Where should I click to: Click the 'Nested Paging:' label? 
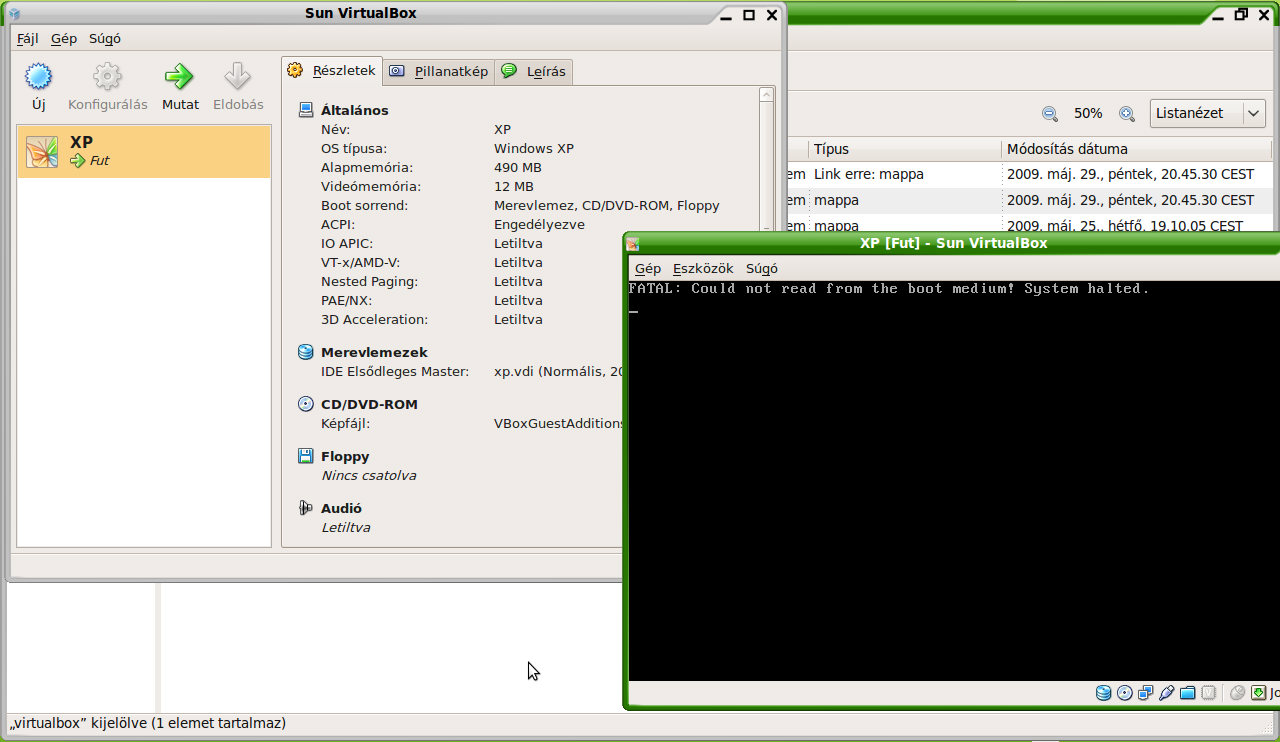(369, 281)
